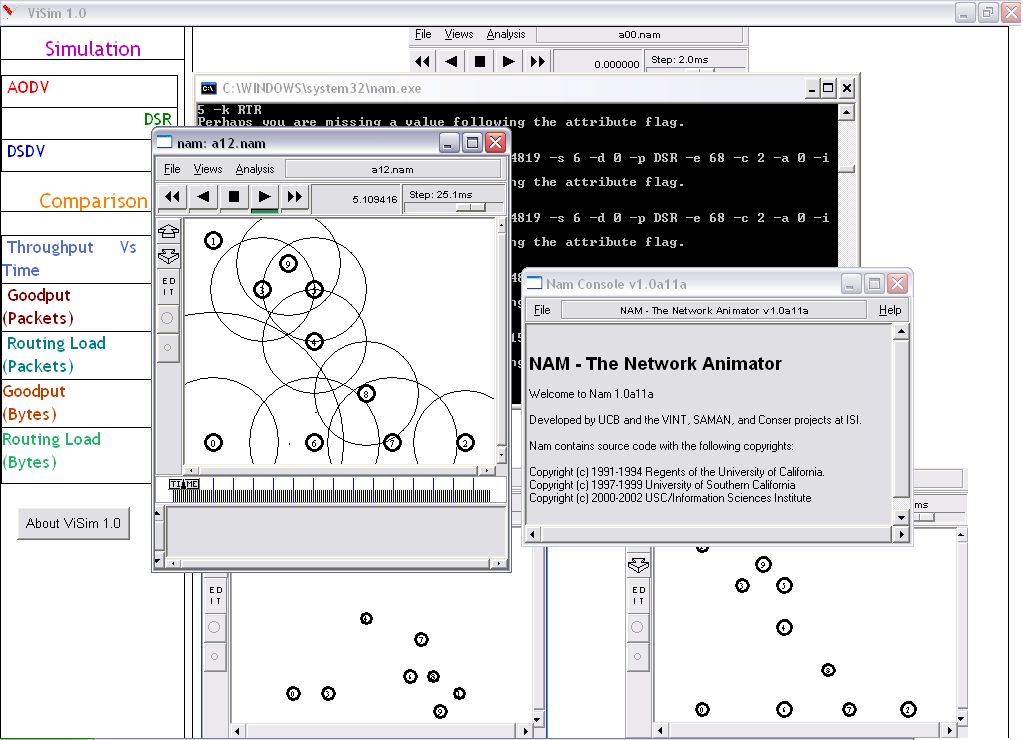Select large circle tool in a12.nam sidebar
Viewport: 1023px width, 740px height.
point(168,318)
